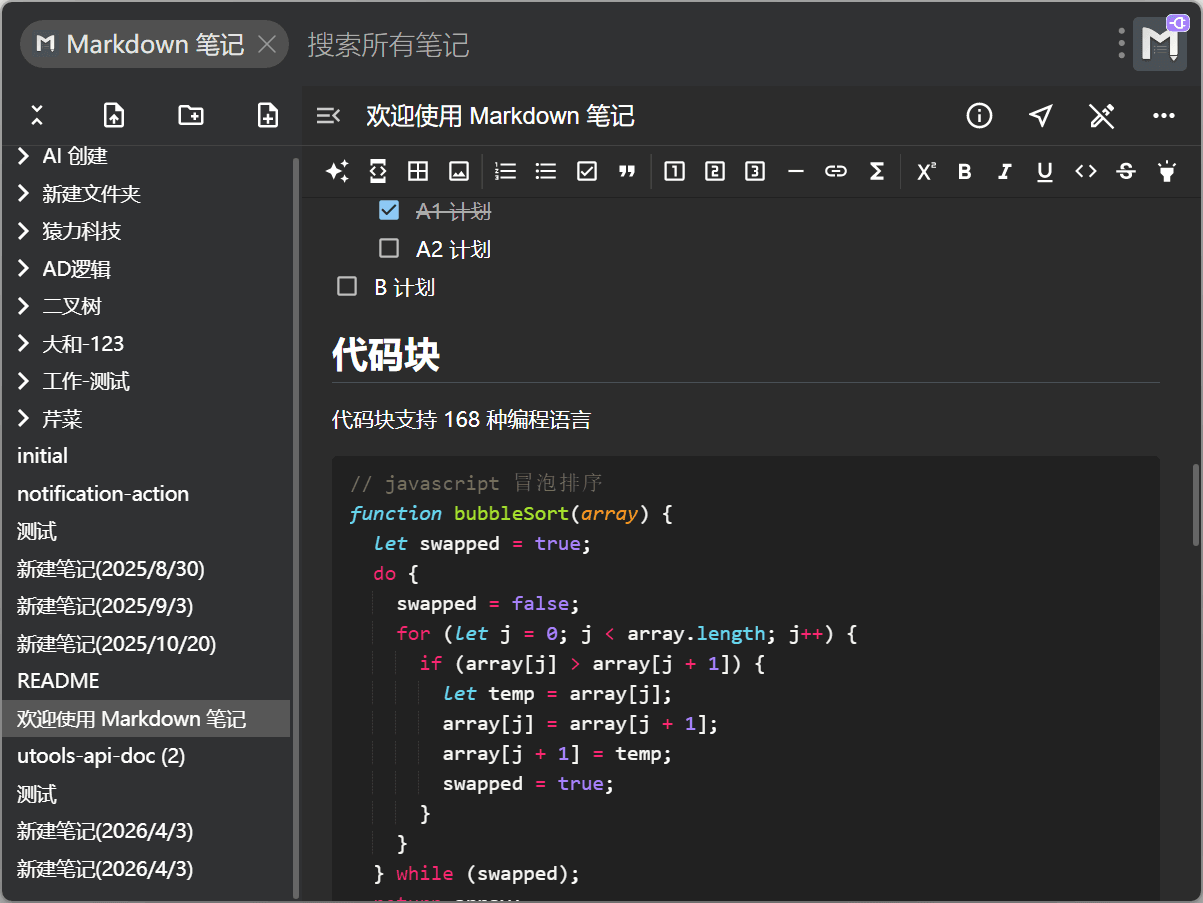Screen dimensions: 1203x903
Task: Insert an image from the toolbar
Action: pos(459,171)
